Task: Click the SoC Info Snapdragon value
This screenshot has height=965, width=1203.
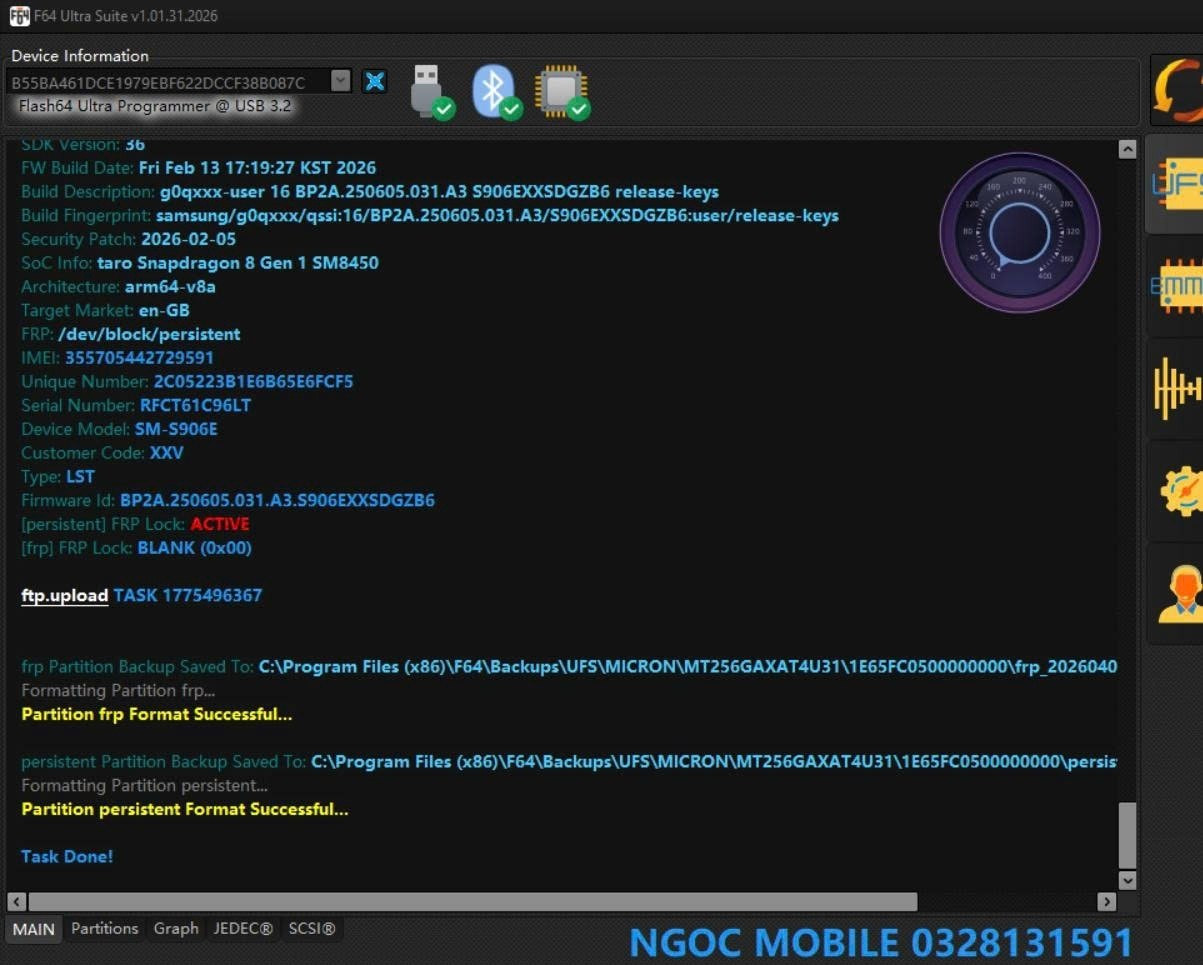Action: (238, 264)
